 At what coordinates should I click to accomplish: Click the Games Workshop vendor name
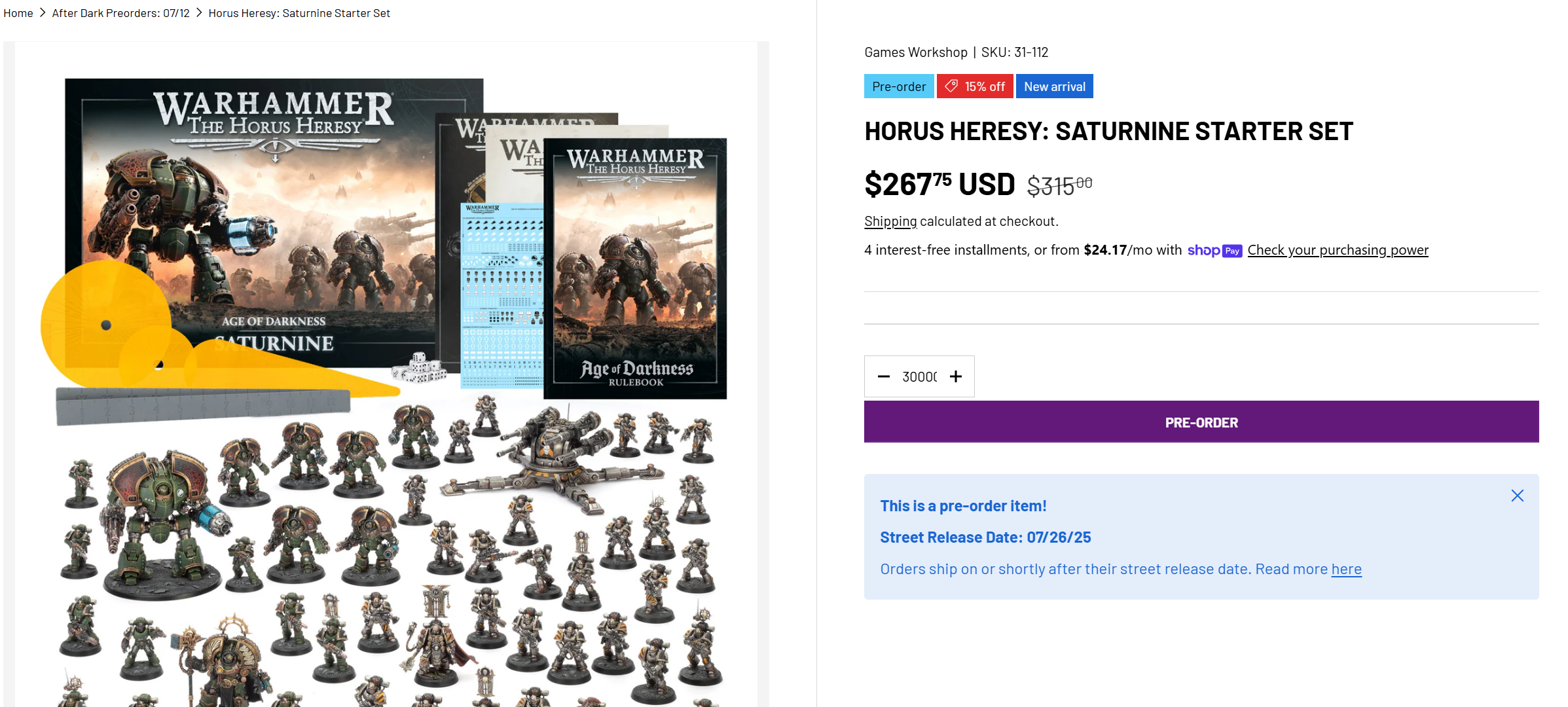point(915,52)
